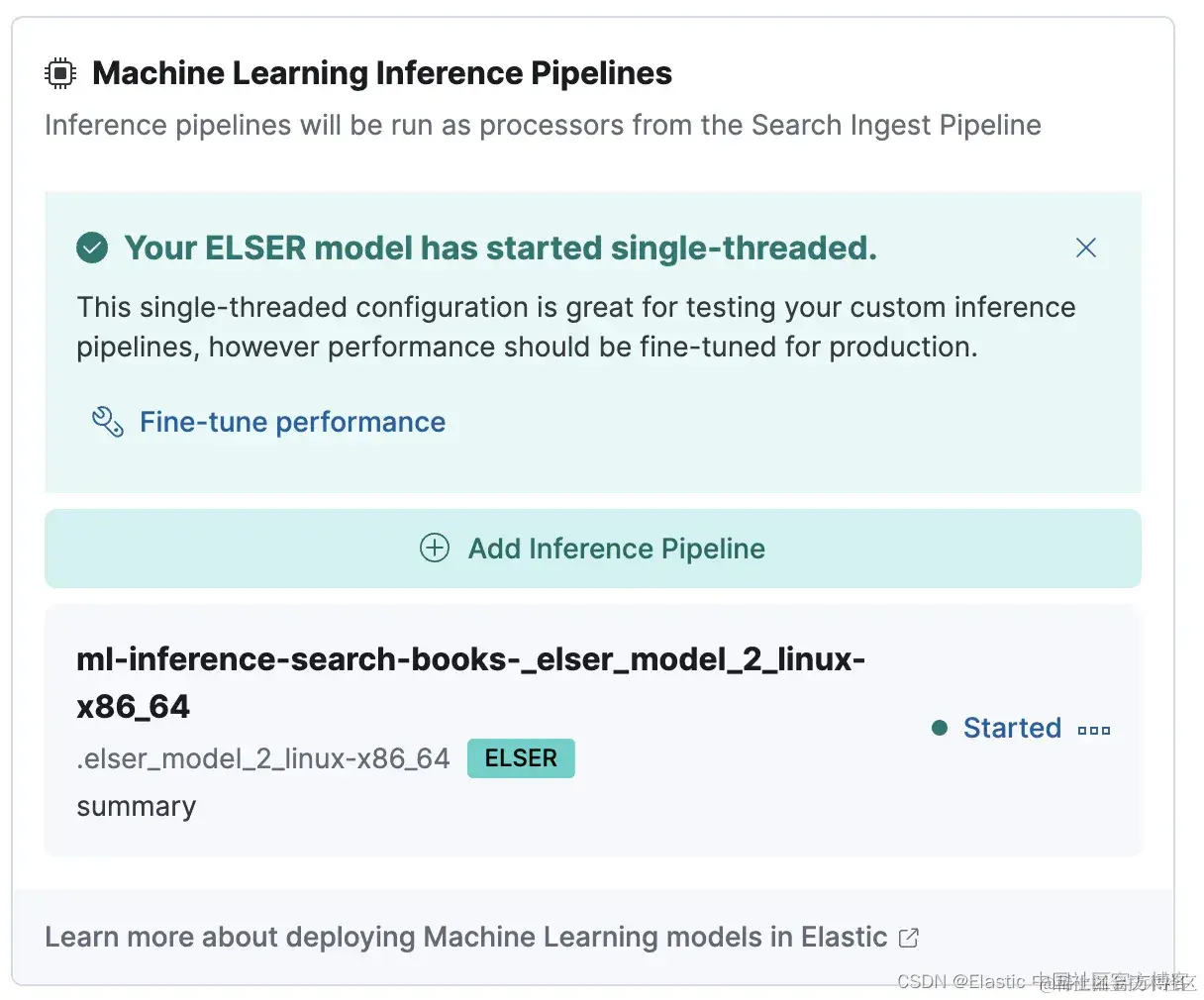Click the wrench icon for fine-tuning

[x=107, y=423]
